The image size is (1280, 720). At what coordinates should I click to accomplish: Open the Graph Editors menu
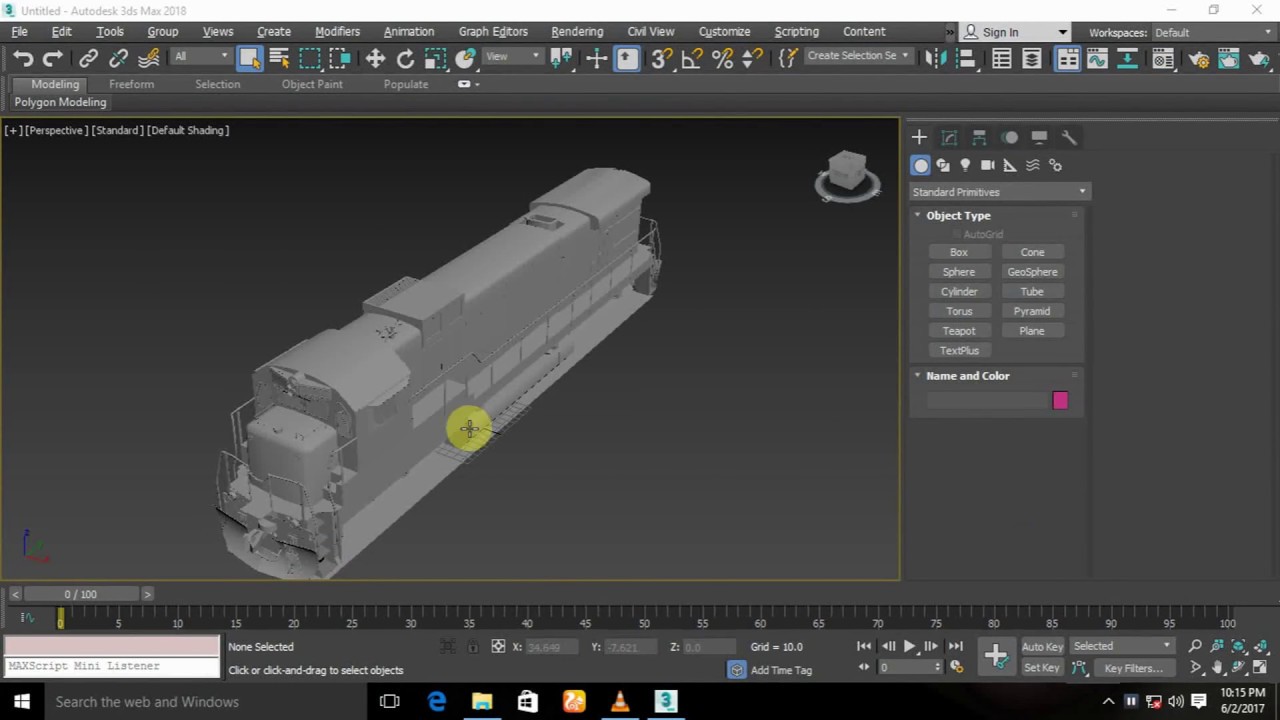pyautogui.click(x=493, y=32)
